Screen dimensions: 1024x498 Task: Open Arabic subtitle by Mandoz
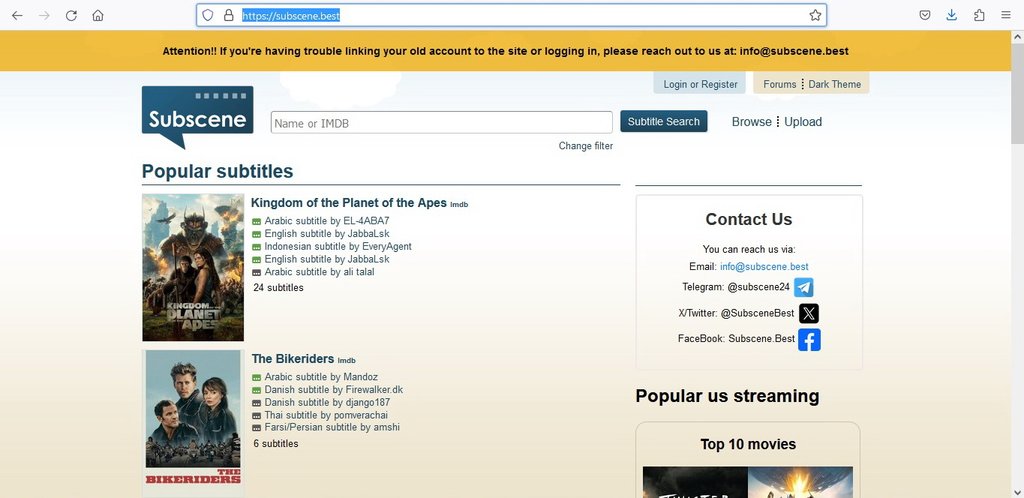coord(321,377)
